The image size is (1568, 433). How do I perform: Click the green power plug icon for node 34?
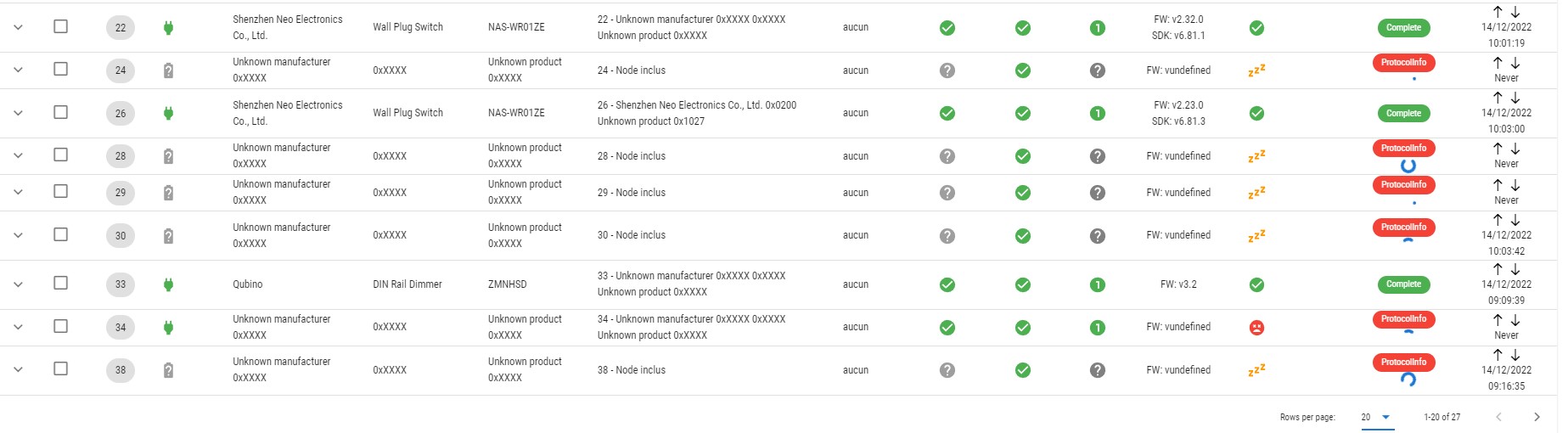168,327
